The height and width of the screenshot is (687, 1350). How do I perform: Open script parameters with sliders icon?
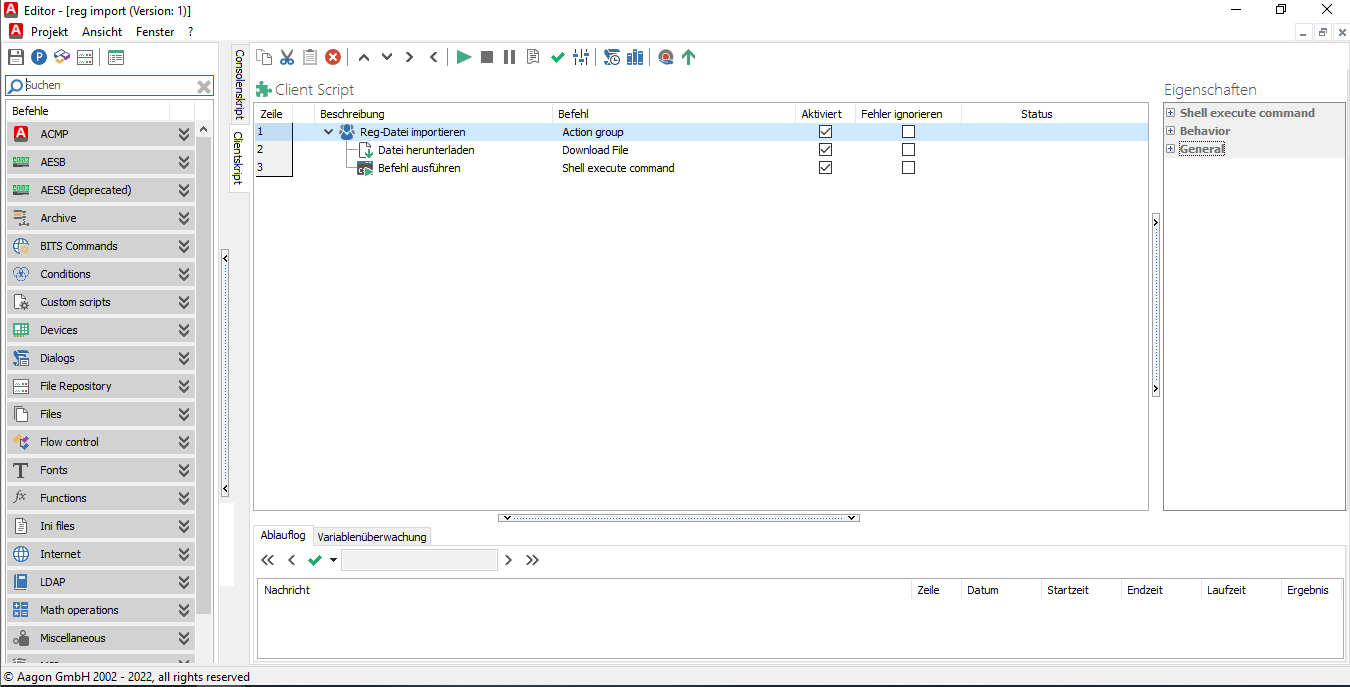[581, 57]
